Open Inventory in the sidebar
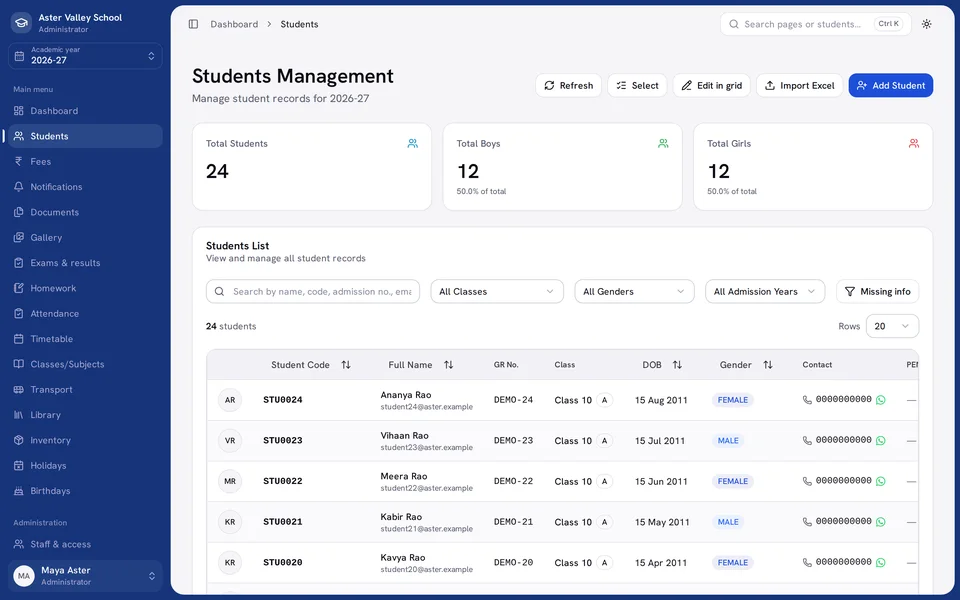This screenshot has width=960, height=600. [x=85, y=440]
